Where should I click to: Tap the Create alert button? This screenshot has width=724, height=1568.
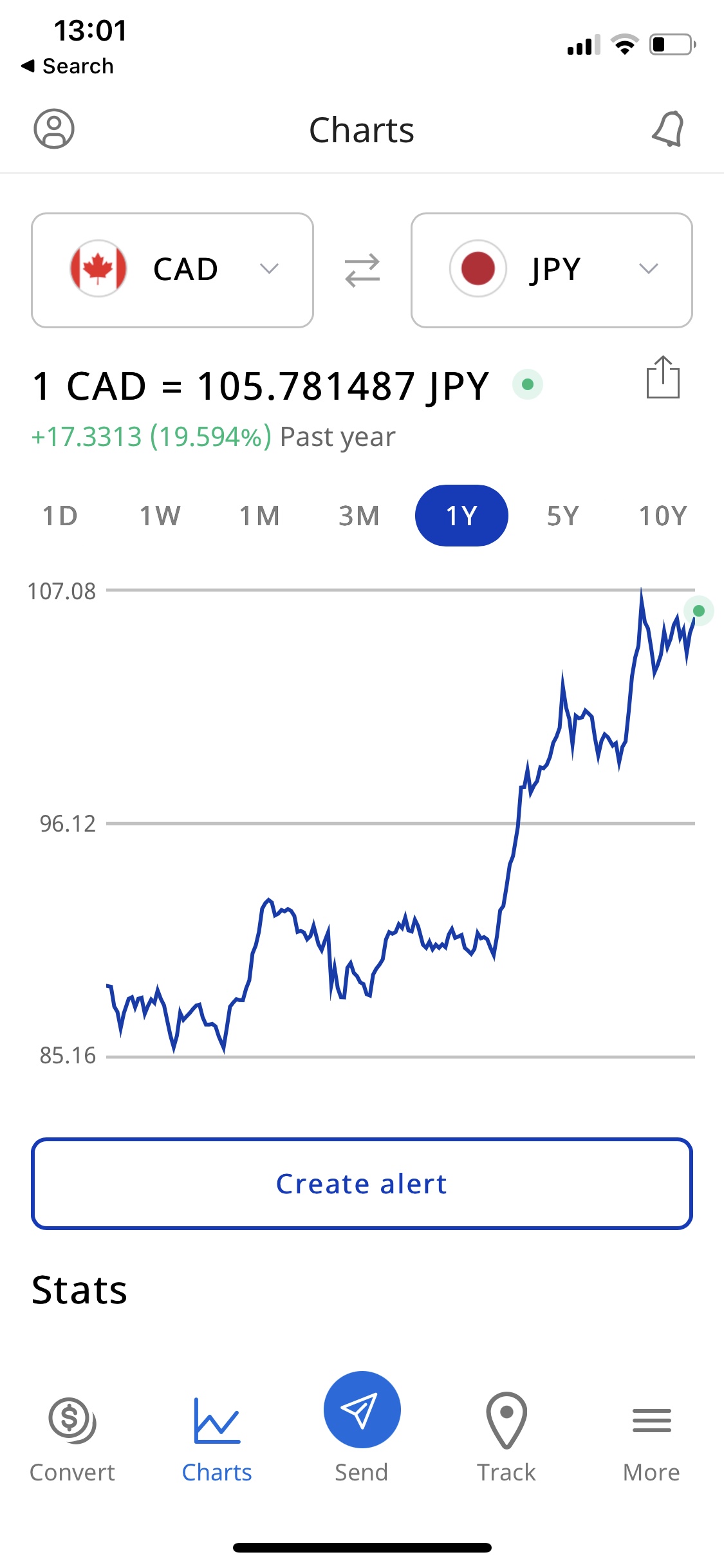click(x=362, y=1184)
